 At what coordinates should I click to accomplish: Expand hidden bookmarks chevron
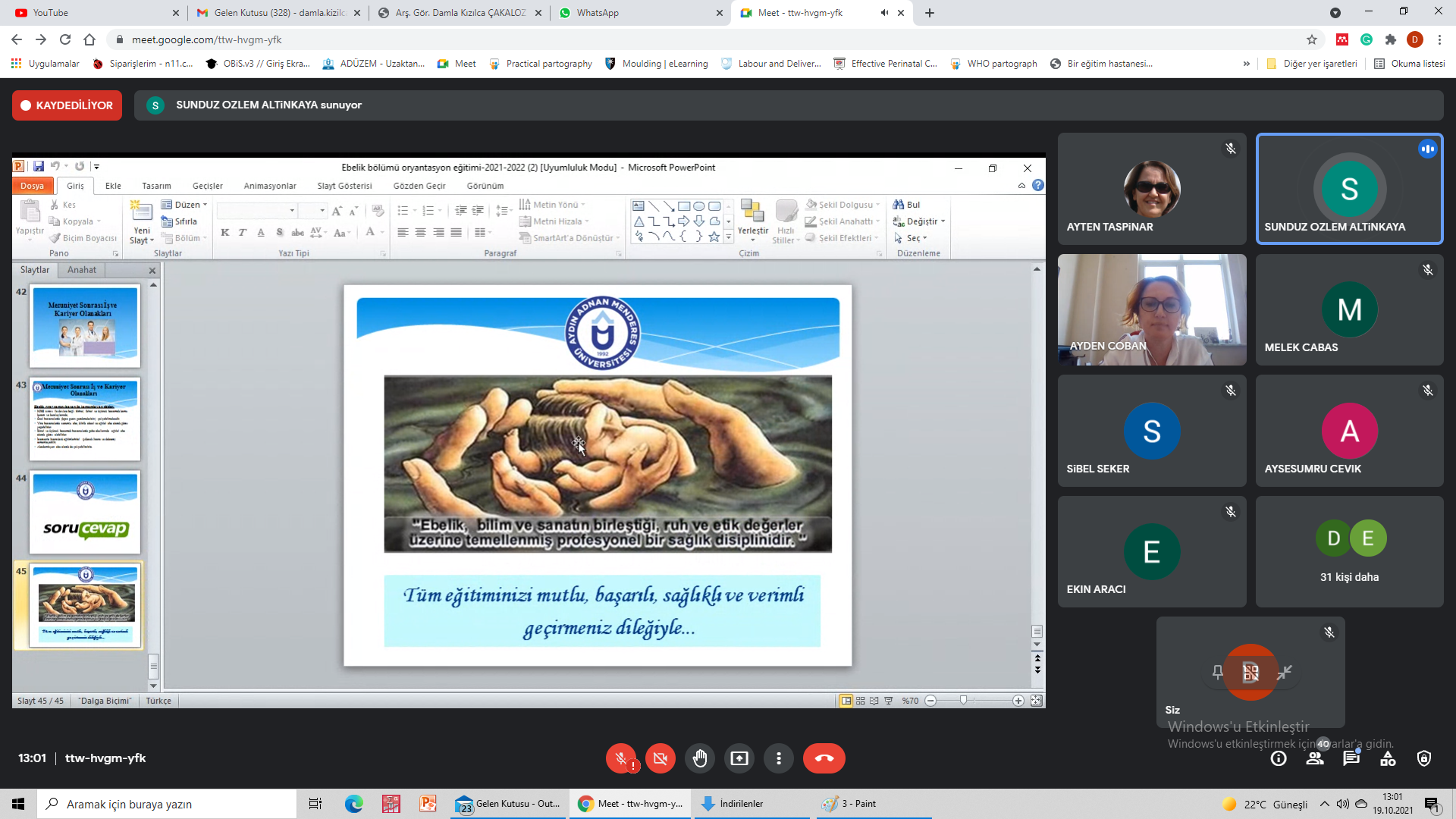[1246, 64]
